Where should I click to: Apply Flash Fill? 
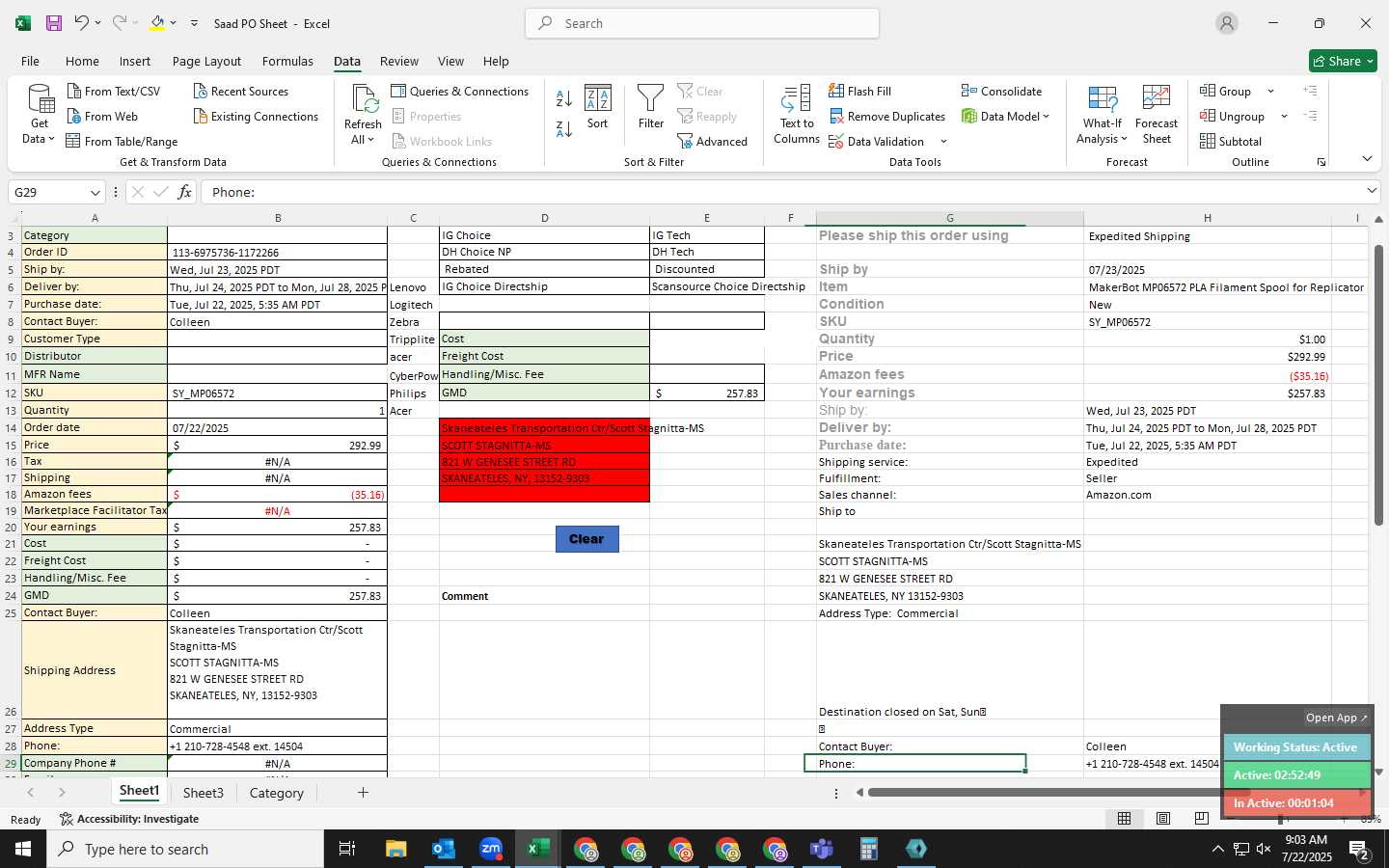(859, 91)
